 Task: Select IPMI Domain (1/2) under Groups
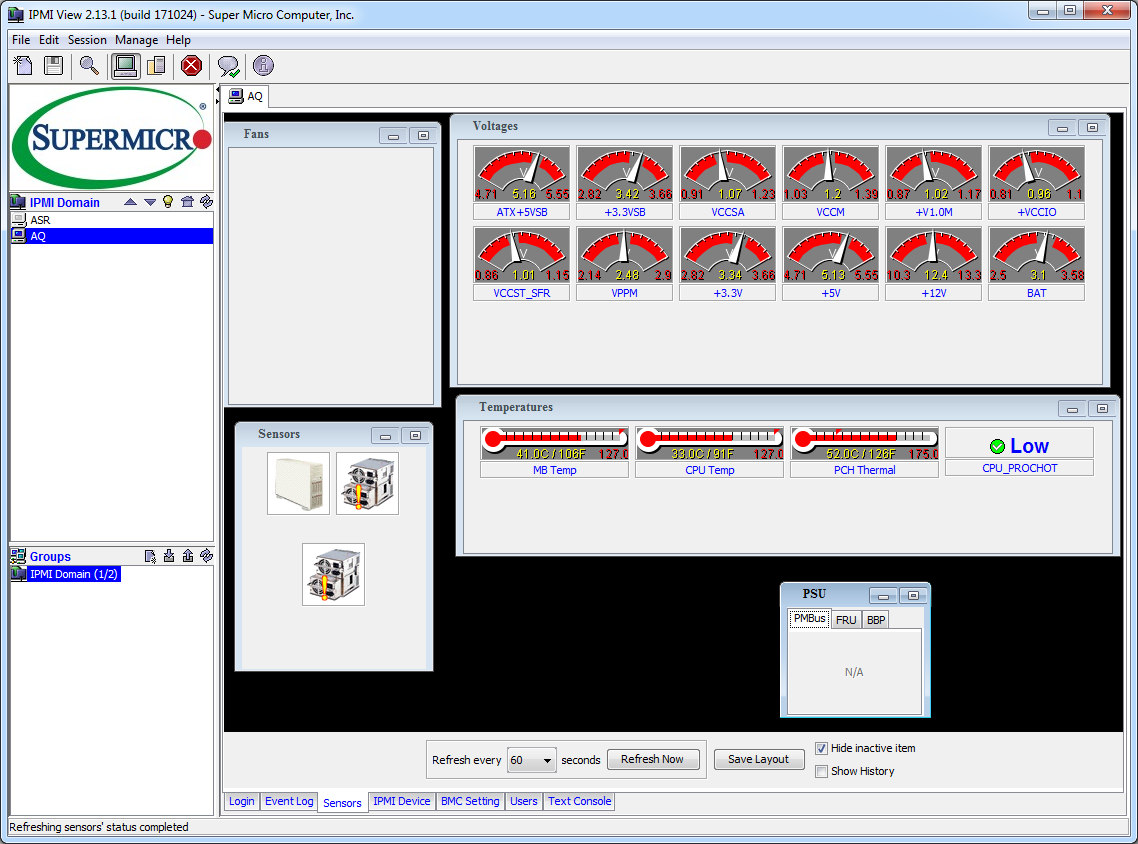(65, 574)
